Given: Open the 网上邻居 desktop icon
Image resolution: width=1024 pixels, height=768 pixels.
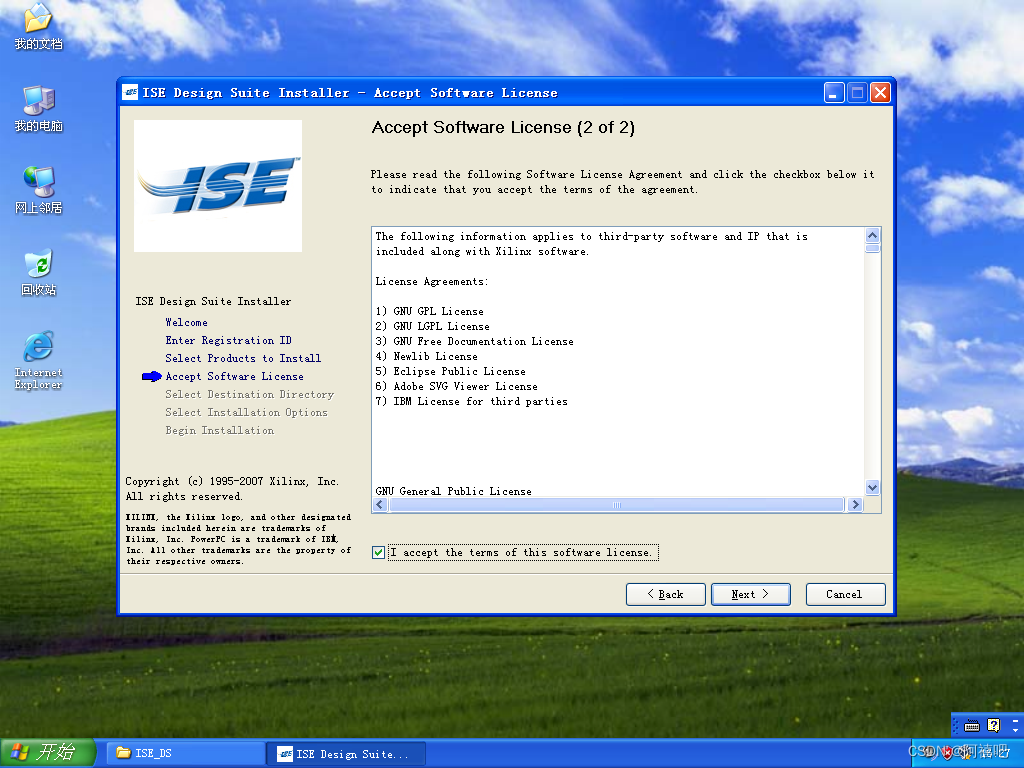Looking at the screenshot, I should pos(38,190).
